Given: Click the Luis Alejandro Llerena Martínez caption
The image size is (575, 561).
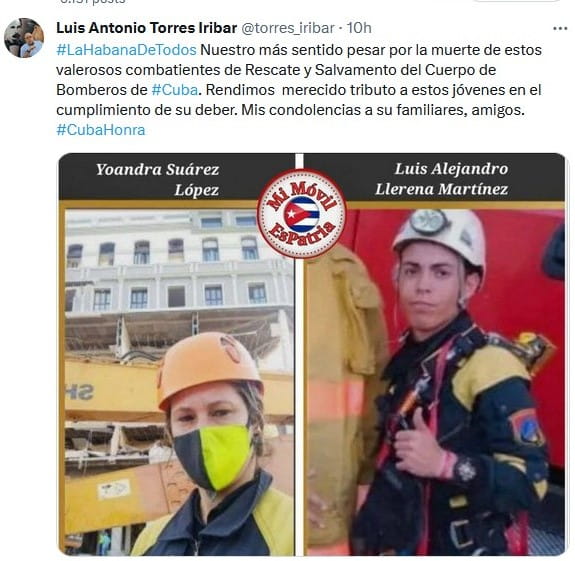Looking at the screenshot, I should pyautogui.click(x=442, y=179).
